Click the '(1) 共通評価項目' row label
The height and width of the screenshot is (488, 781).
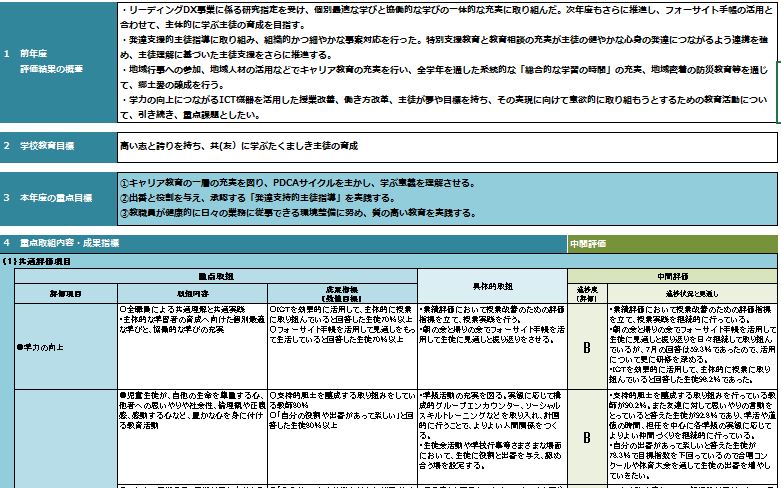[x=40, y=260]
